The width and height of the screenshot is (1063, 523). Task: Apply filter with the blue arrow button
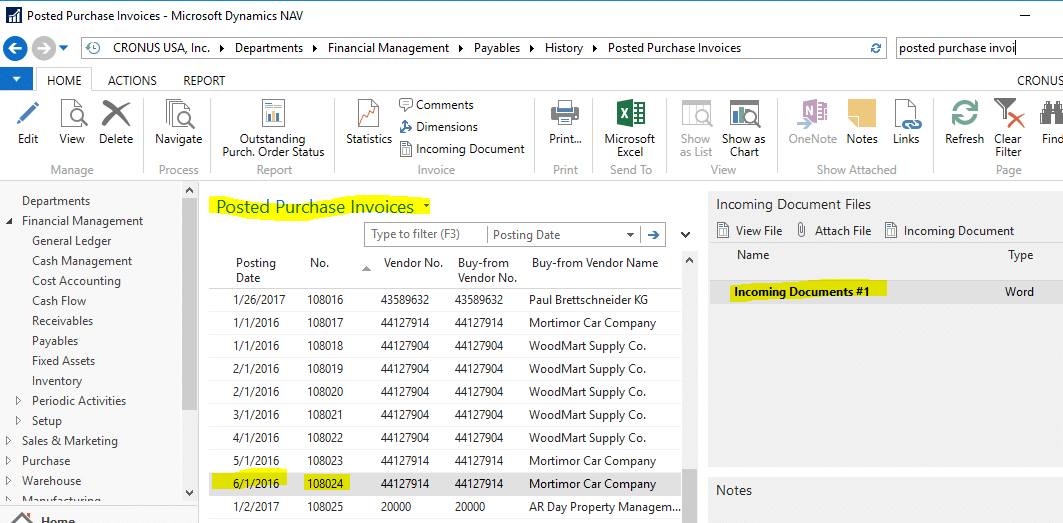click(x=654, y=235)
